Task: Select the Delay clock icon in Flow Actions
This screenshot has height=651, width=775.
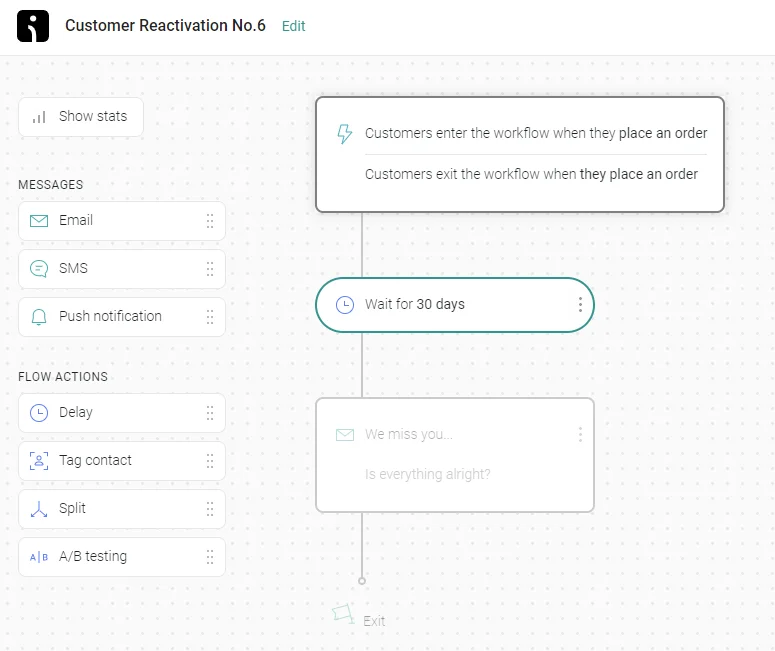Action: tap(39, 413)
